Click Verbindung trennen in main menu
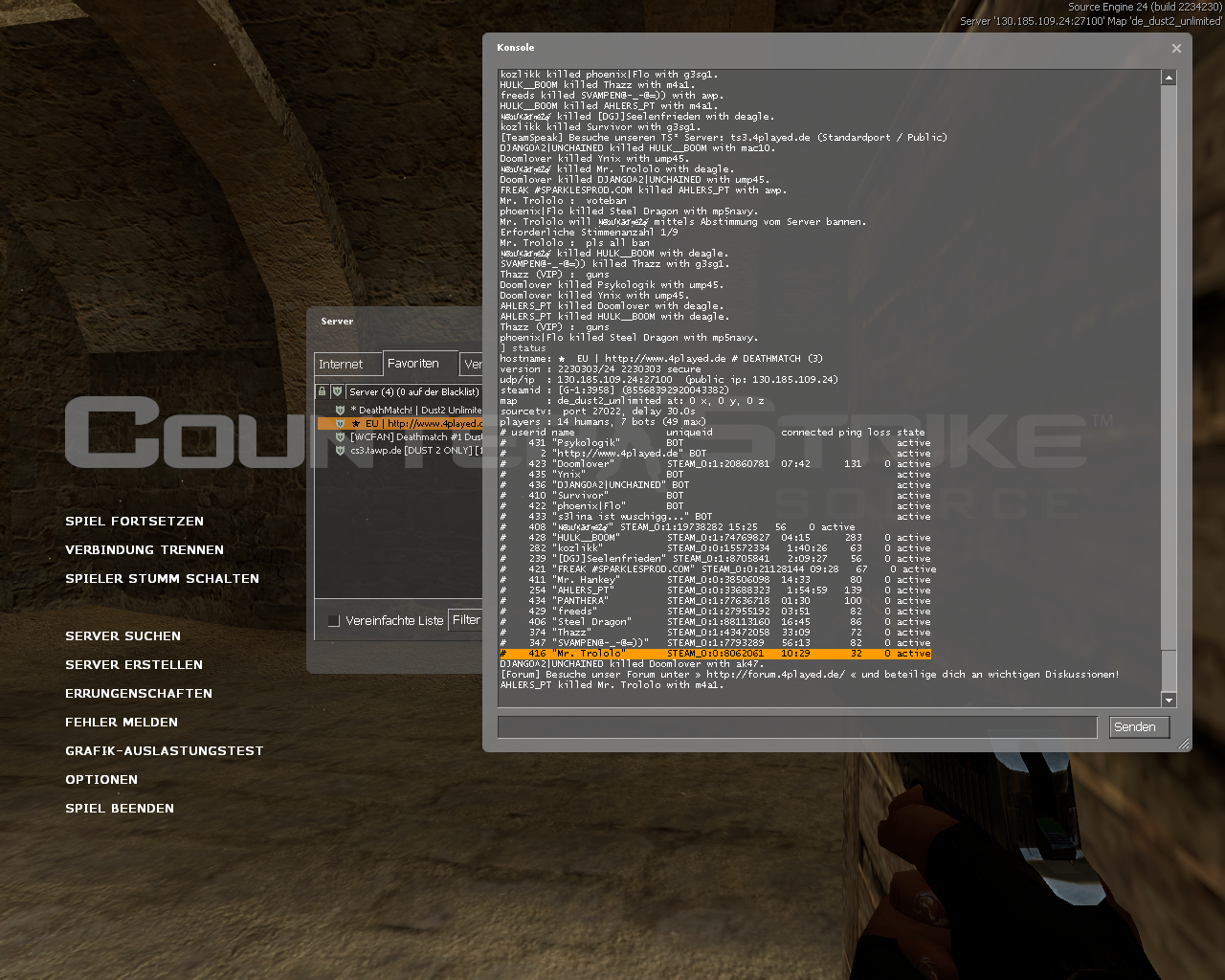Viewport: 1225px width, 980px height. pyautogui.click(x=145, y=550)
